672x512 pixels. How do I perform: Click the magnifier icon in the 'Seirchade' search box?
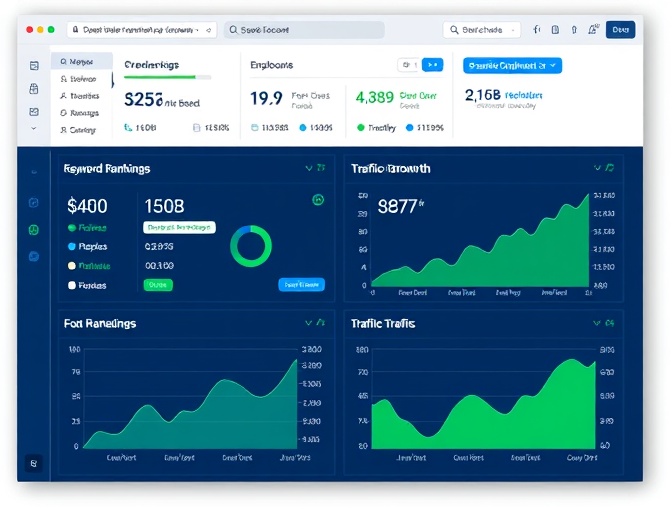454,30
